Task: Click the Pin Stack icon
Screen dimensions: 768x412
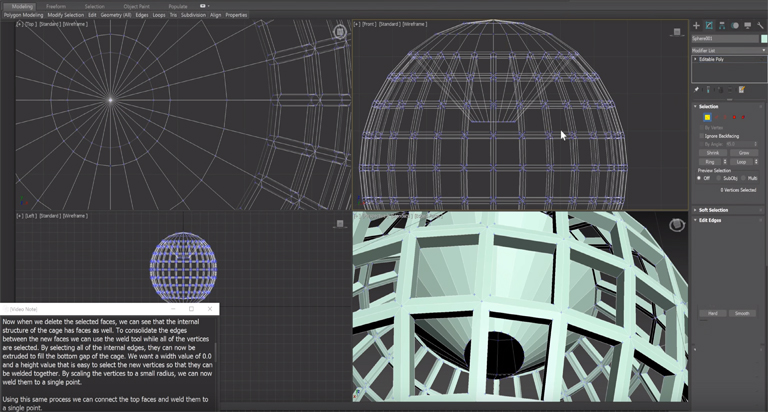Action: point(697,89)
